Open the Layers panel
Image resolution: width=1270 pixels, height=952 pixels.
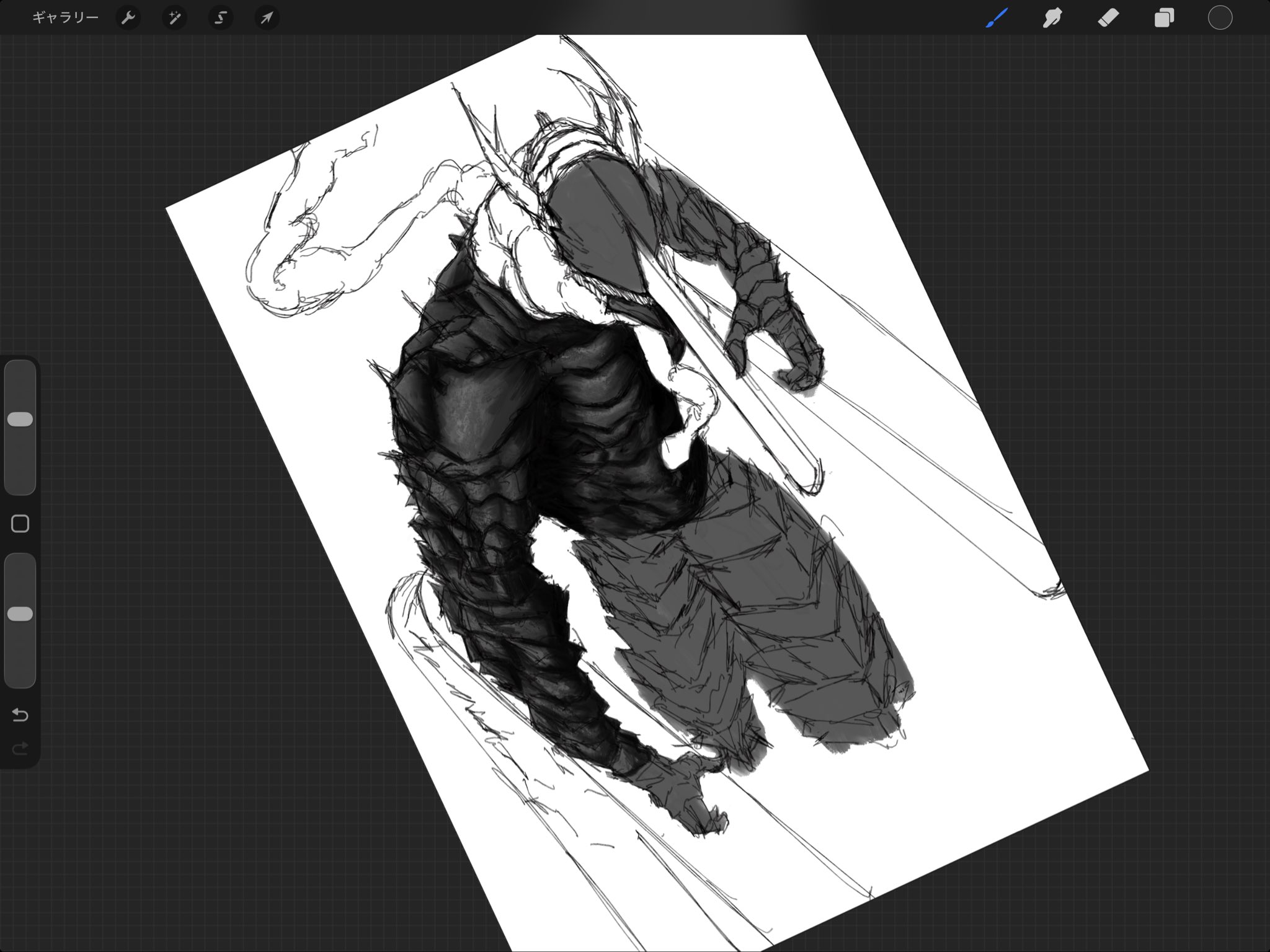point(1164,18)
